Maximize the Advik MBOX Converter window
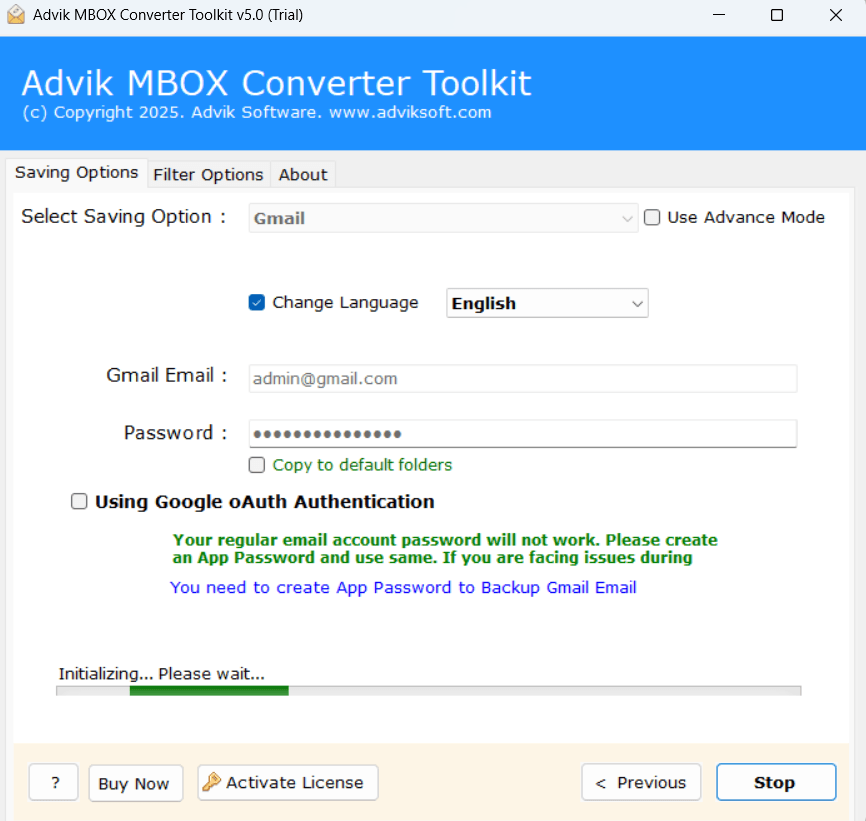This screenshot has width=866, height=821. 777,15
